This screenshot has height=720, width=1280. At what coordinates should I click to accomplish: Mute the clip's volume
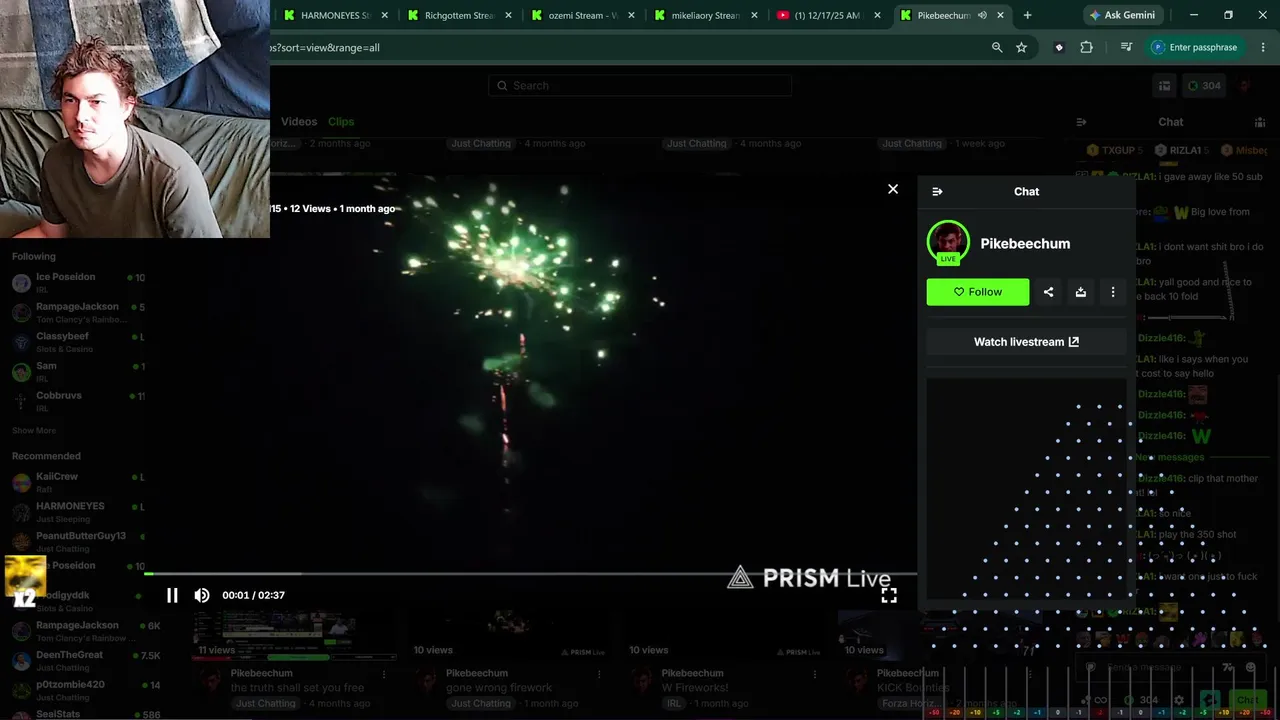click(x=202, y=595)
